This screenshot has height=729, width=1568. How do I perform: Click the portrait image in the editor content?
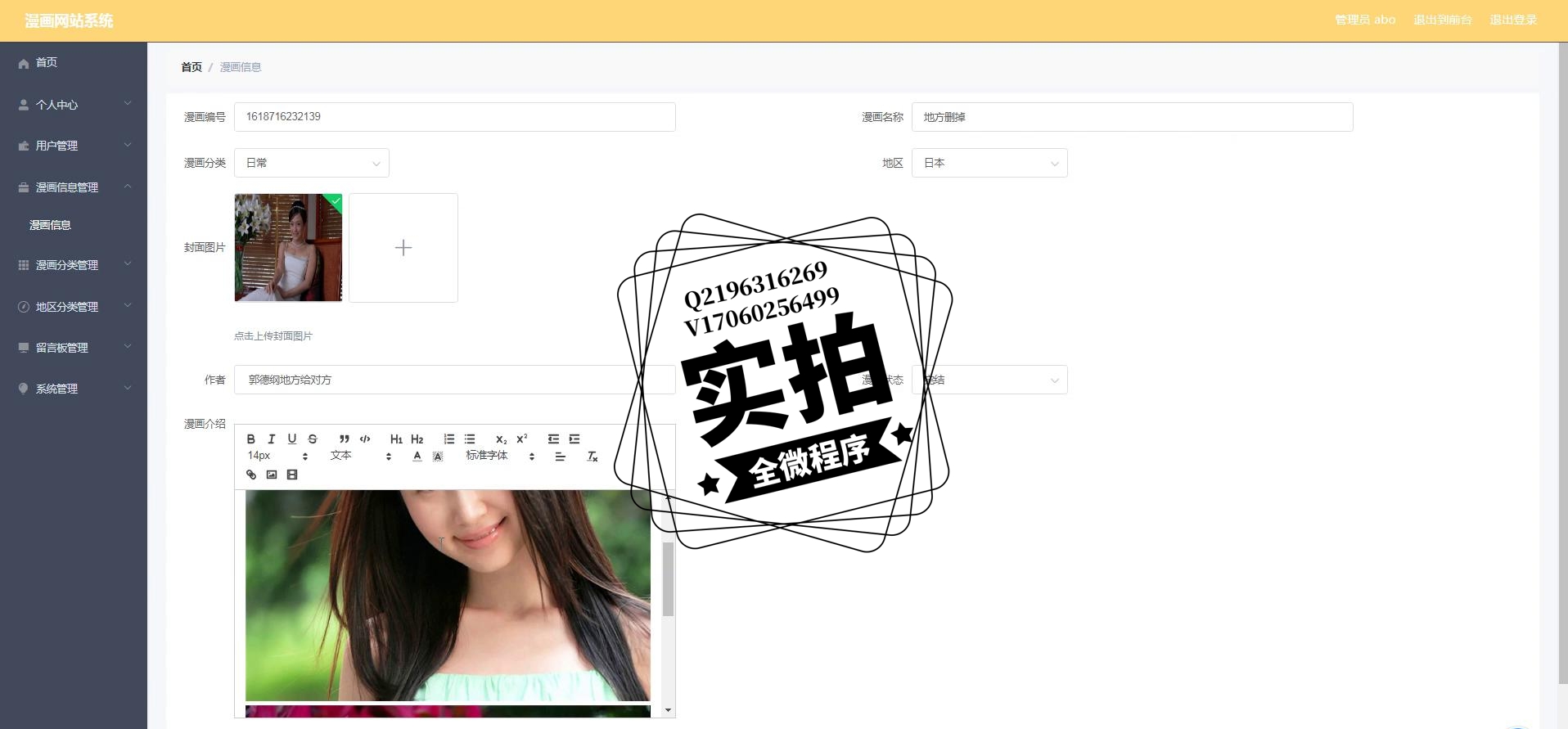448,596
